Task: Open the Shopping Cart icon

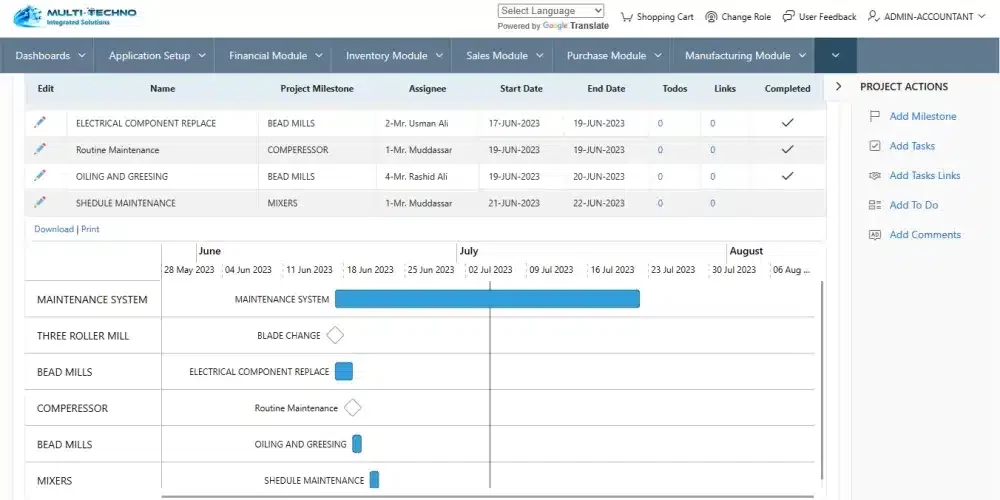Action: point(627,17)
